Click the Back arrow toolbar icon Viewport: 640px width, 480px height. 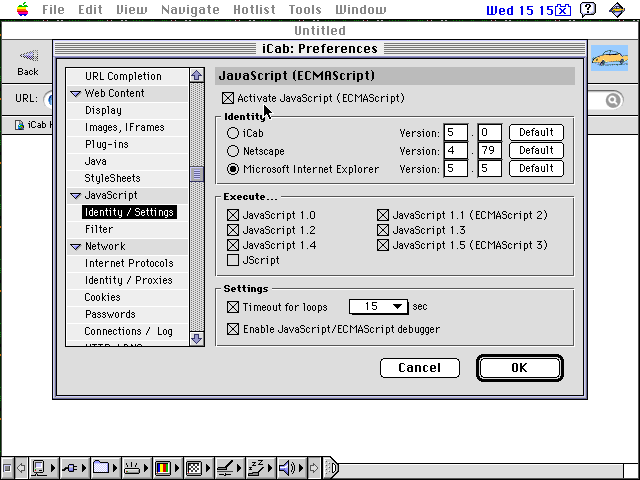(29, 56)
